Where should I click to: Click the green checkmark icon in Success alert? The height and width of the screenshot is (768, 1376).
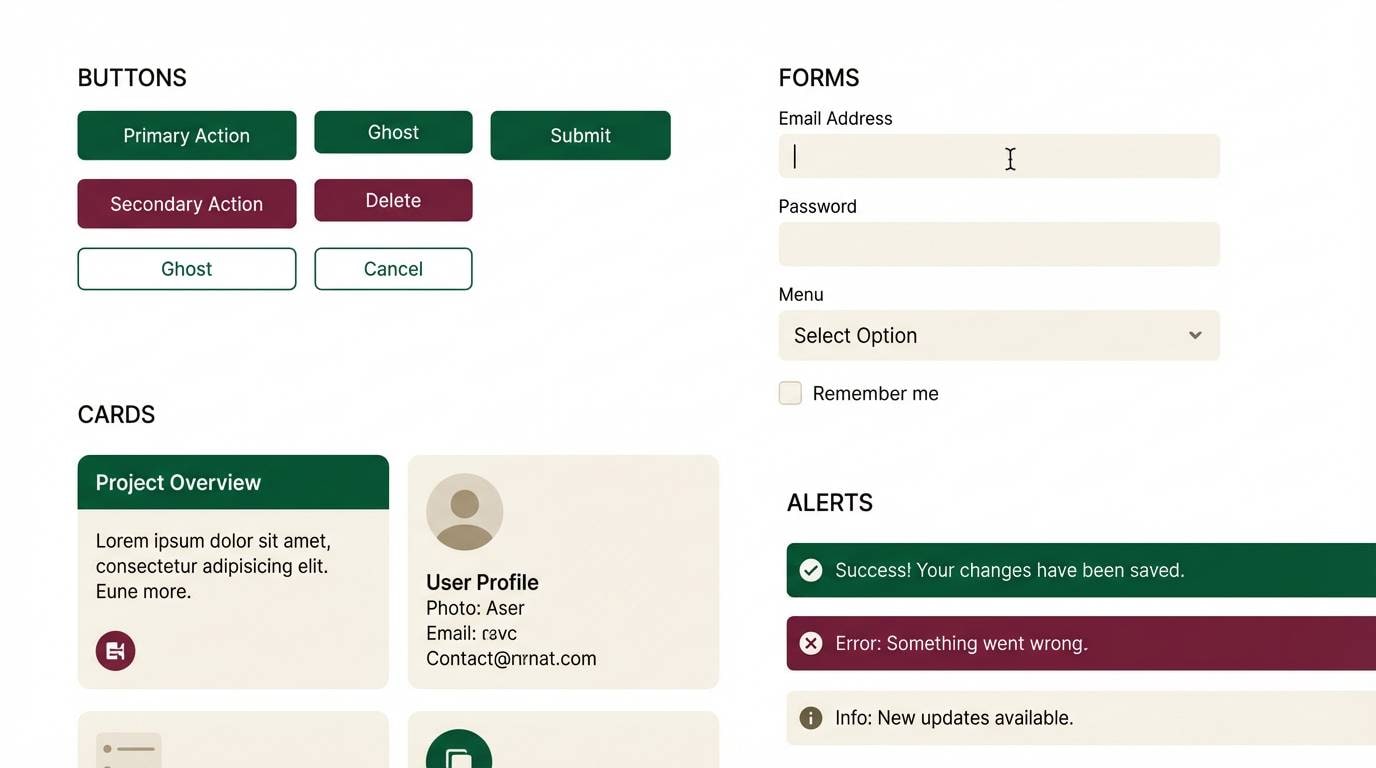(811, 570)
